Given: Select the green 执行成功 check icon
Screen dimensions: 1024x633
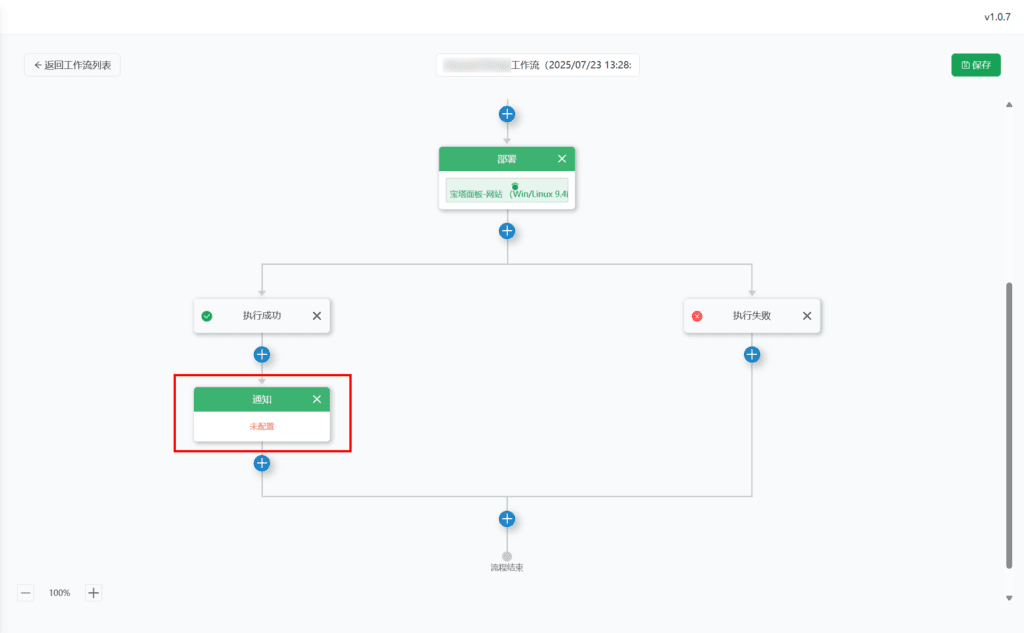Looking at the screenshot, I should click(x=207, y=316).
